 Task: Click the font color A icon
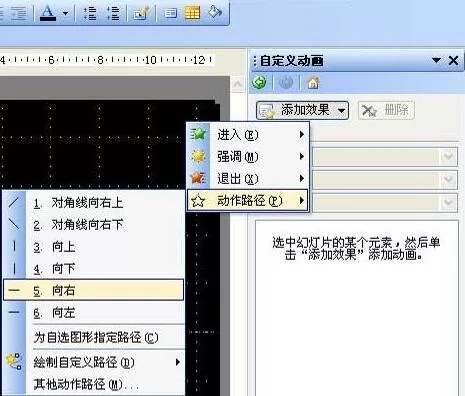tap(48, 13)
